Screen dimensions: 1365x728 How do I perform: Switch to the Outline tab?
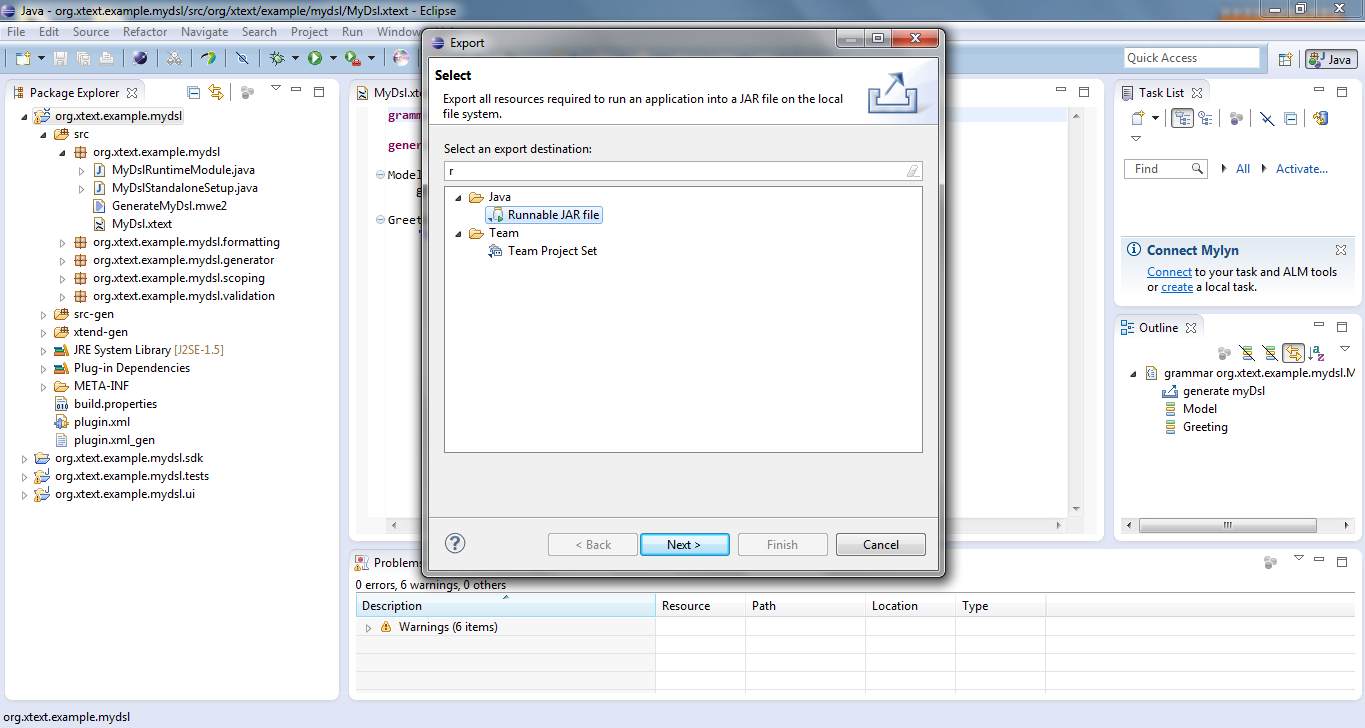[1160, 327]
